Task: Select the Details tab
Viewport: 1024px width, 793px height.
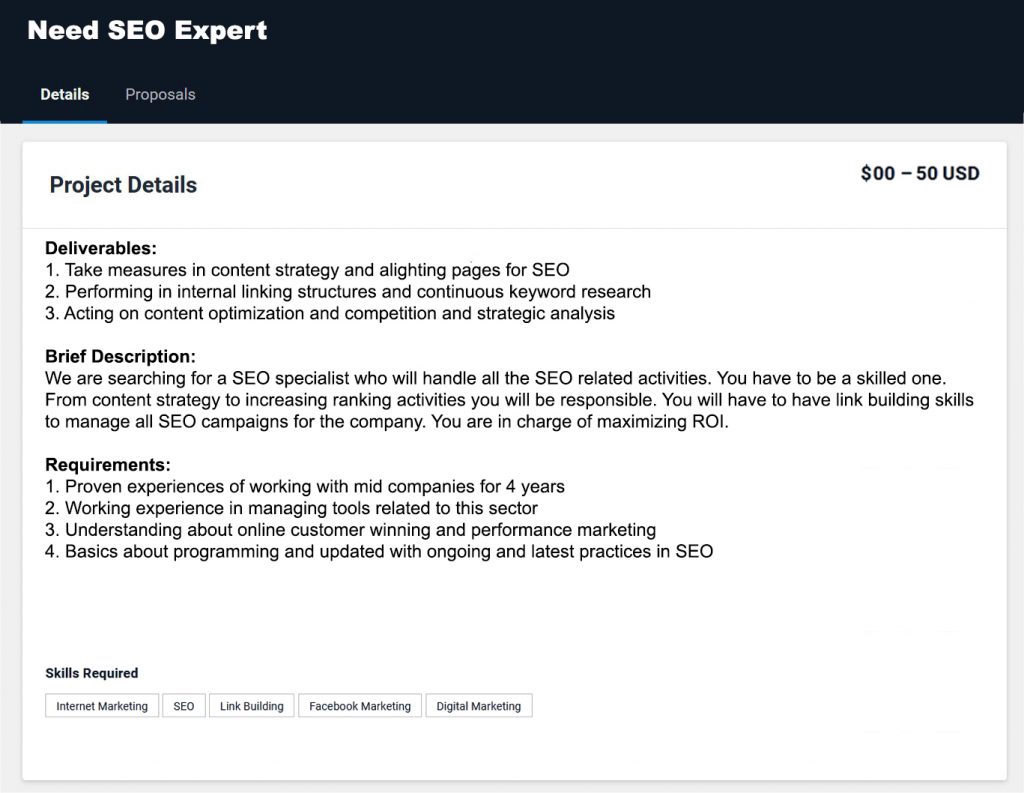Action: coord(64,94)
